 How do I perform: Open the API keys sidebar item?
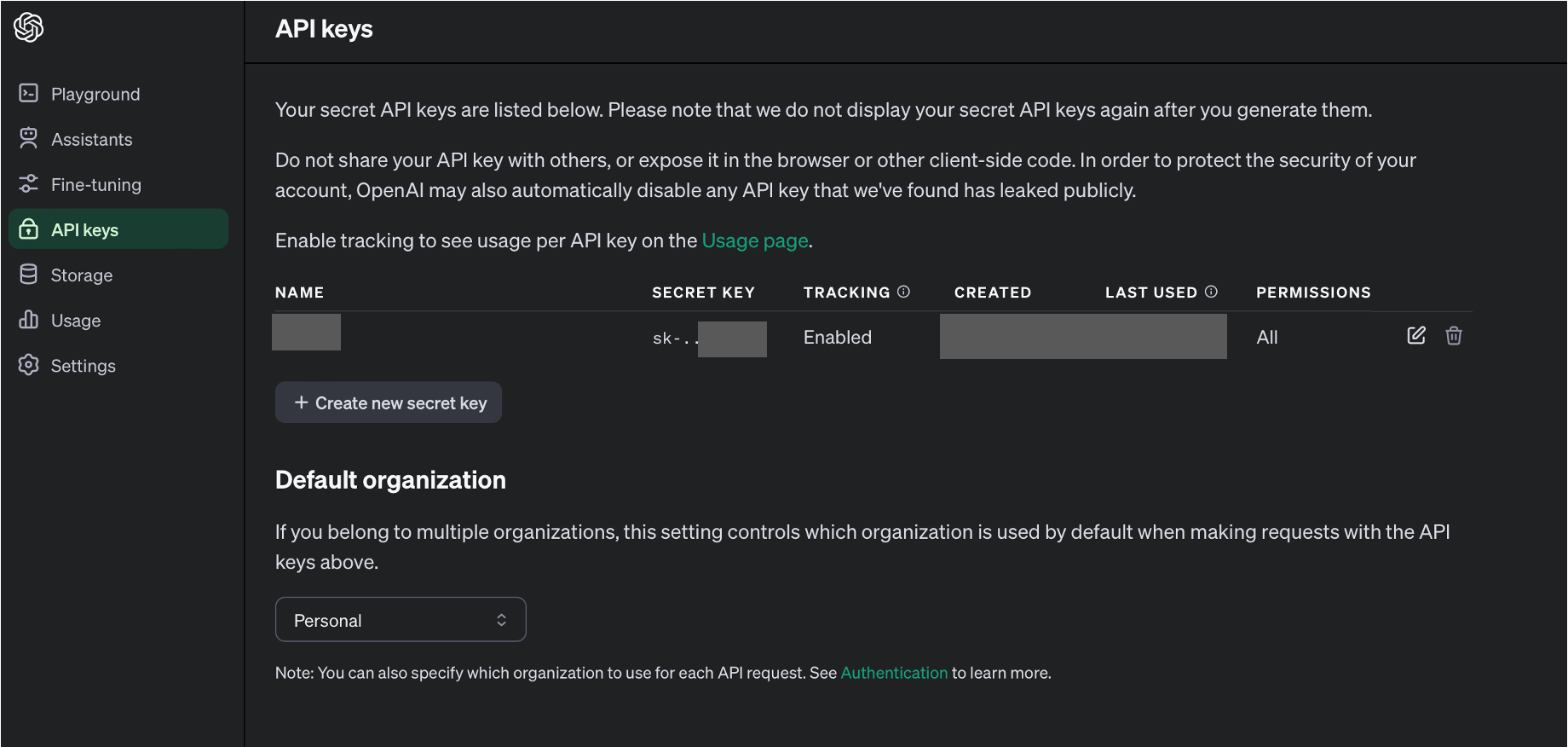(118, 229)
